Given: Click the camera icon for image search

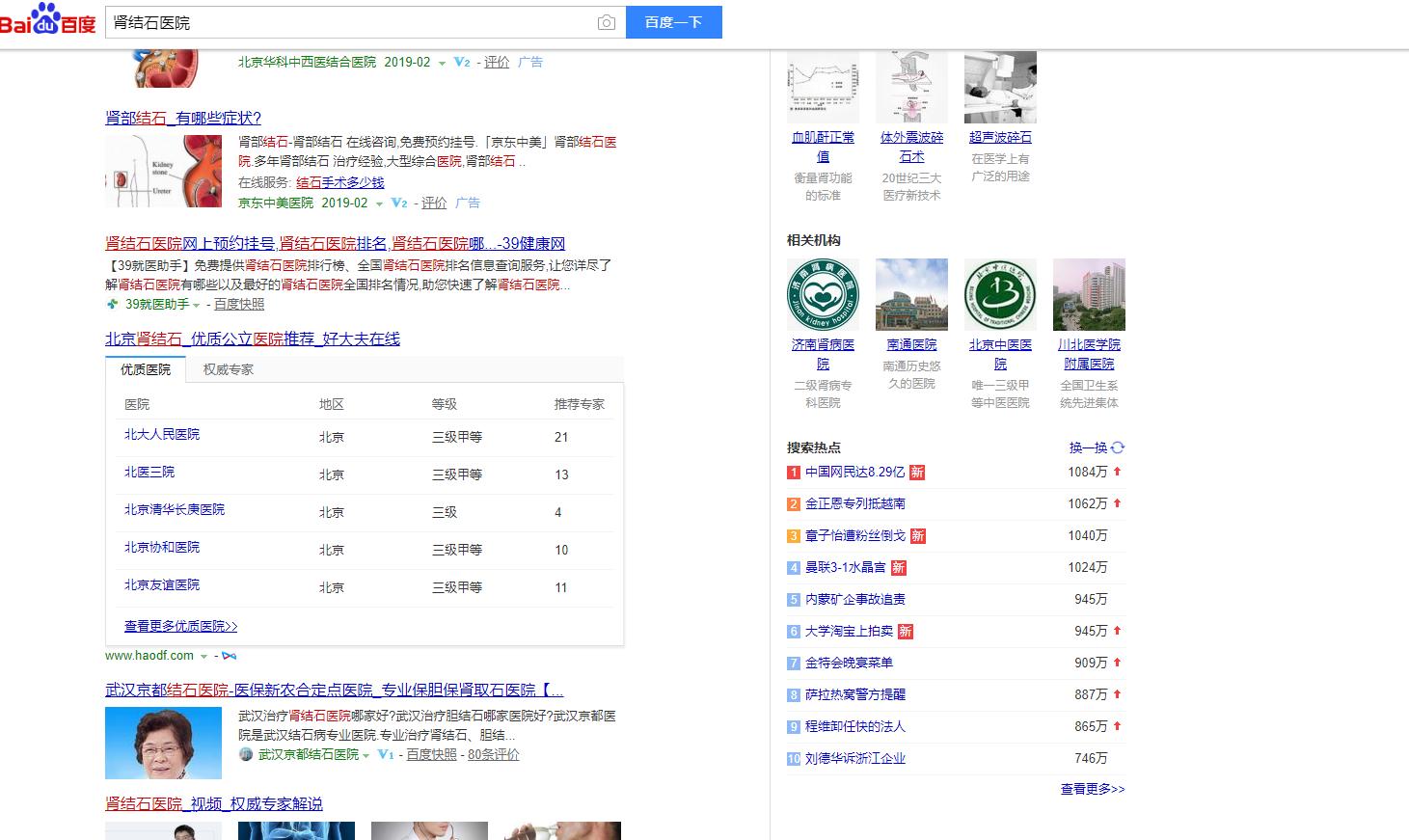Looking at the screenshot, I should pyautogui.click(x=607, y=22).
